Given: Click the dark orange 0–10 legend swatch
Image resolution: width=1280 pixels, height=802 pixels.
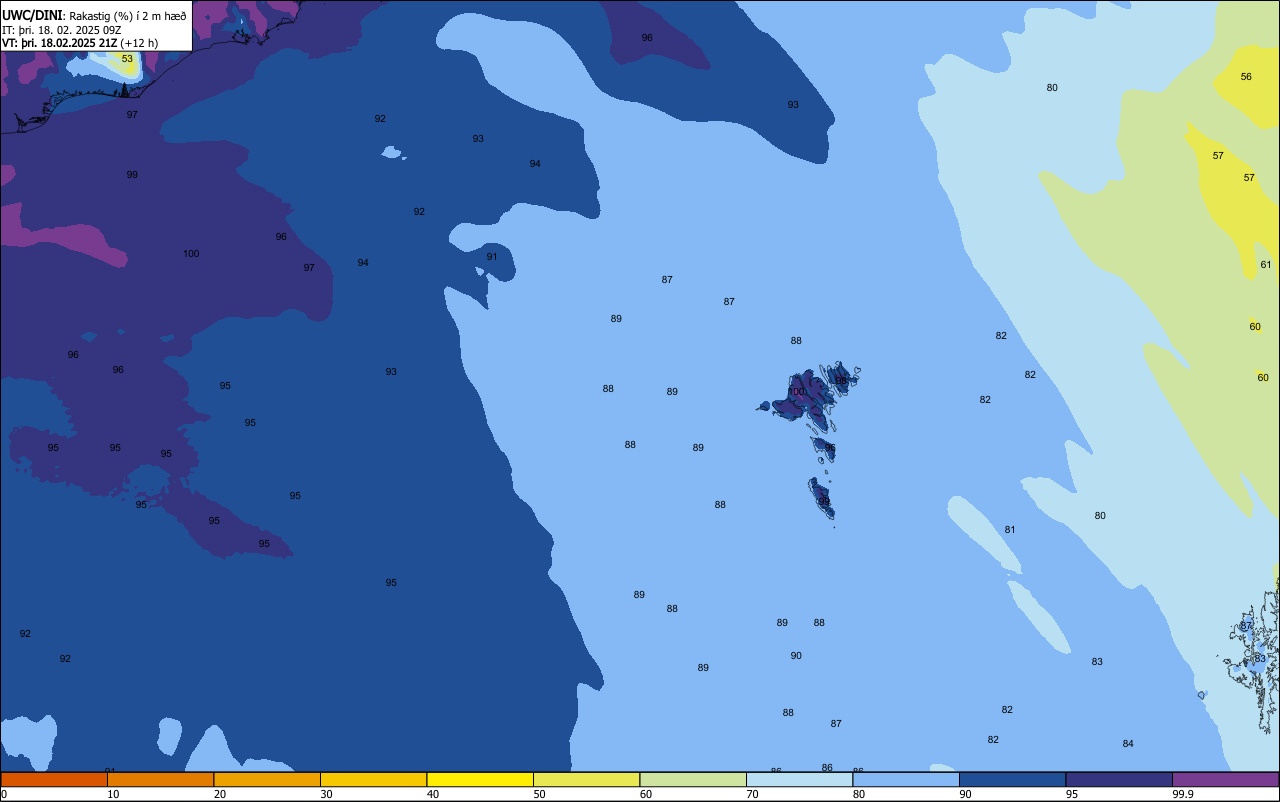Looking at the screenshot, I should pos(54,779).
